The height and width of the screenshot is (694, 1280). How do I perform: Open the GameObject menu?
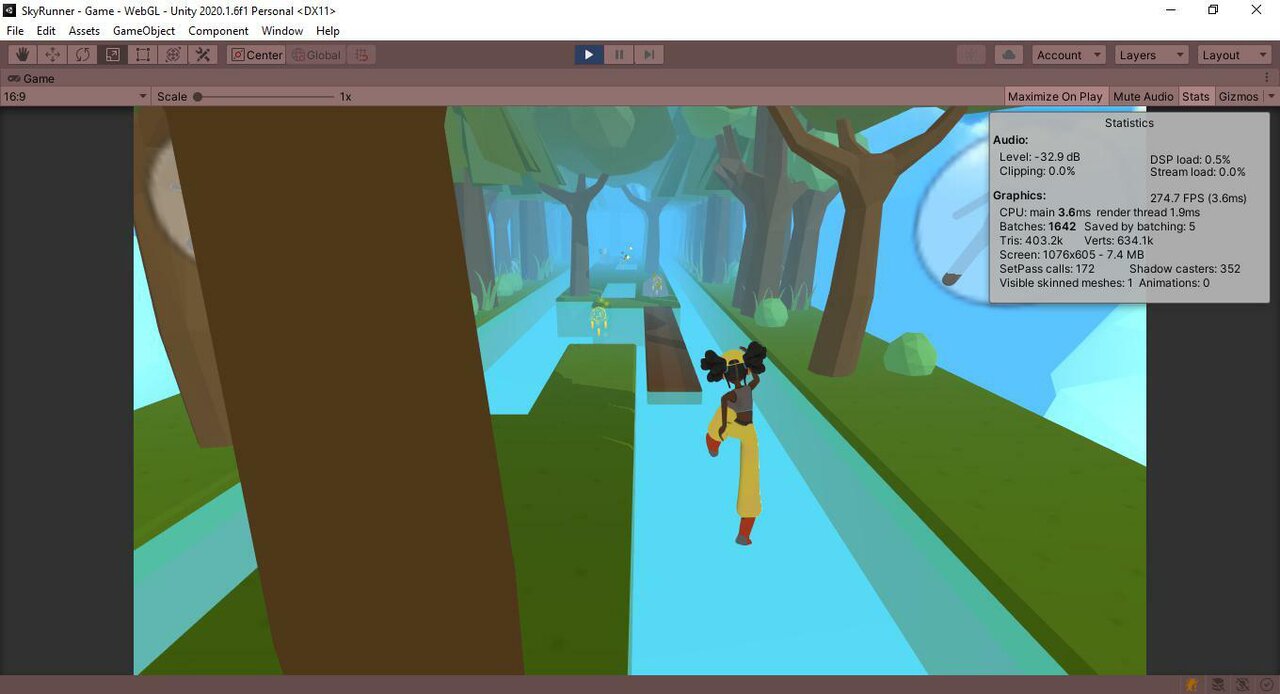[x=144, y=31]
